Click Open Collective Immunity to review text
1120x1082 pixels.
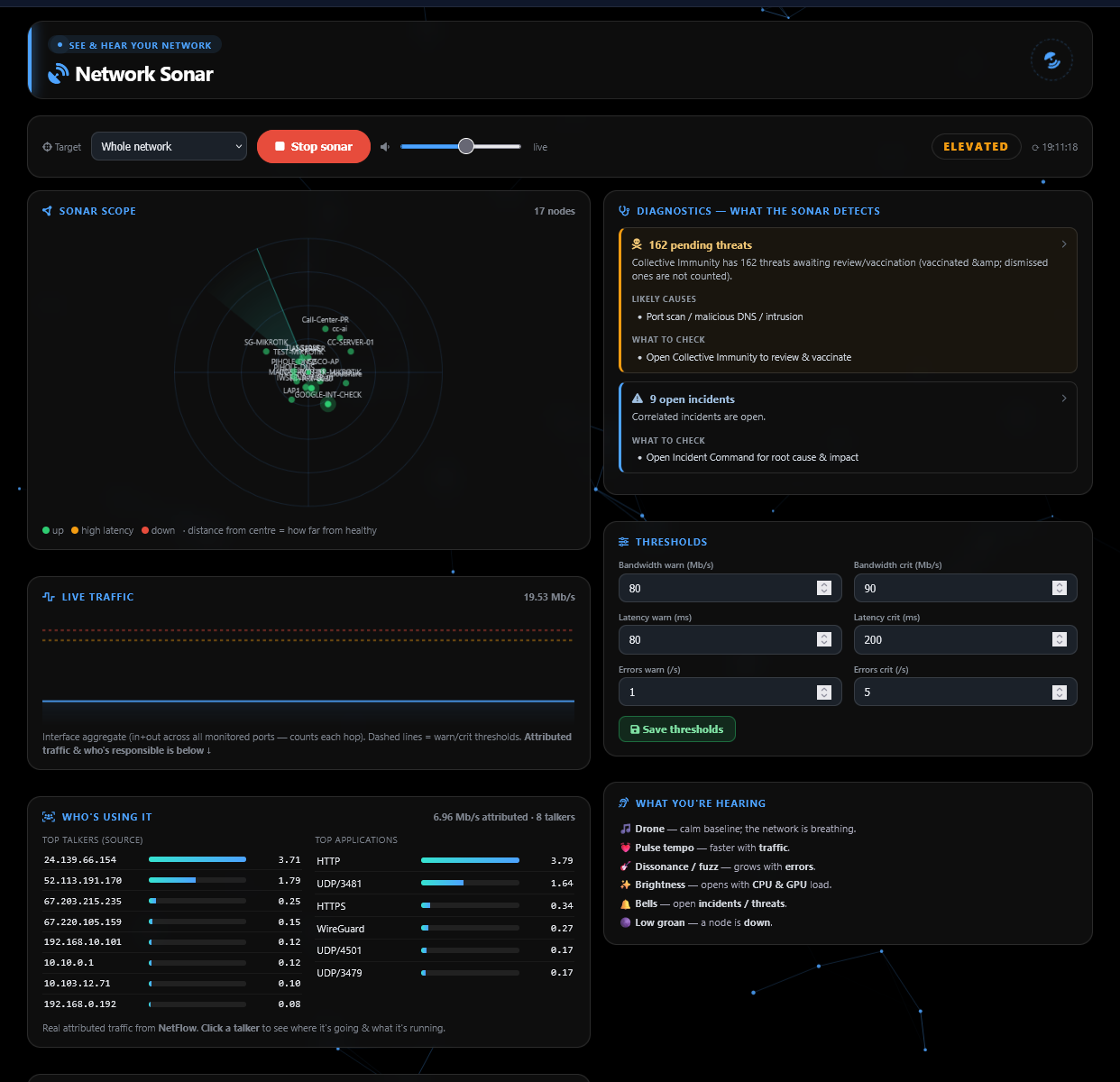point(748,357)
